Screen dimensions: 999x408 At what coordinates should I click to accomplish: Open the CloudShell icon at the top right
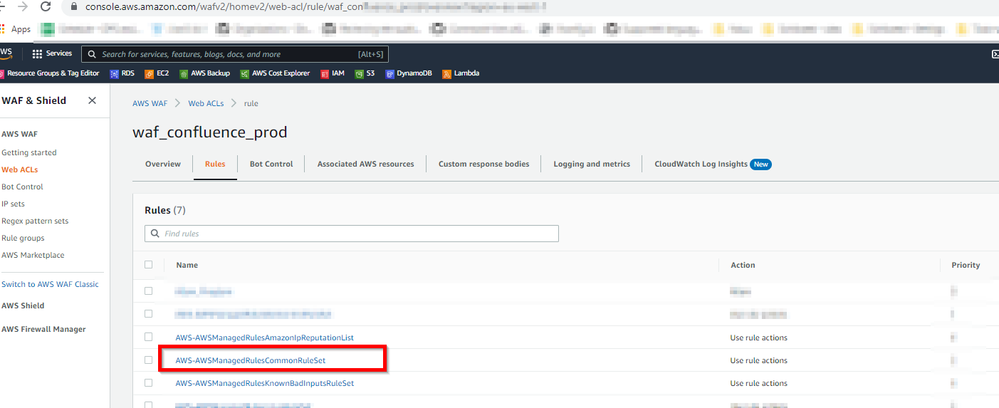(995, 54)
